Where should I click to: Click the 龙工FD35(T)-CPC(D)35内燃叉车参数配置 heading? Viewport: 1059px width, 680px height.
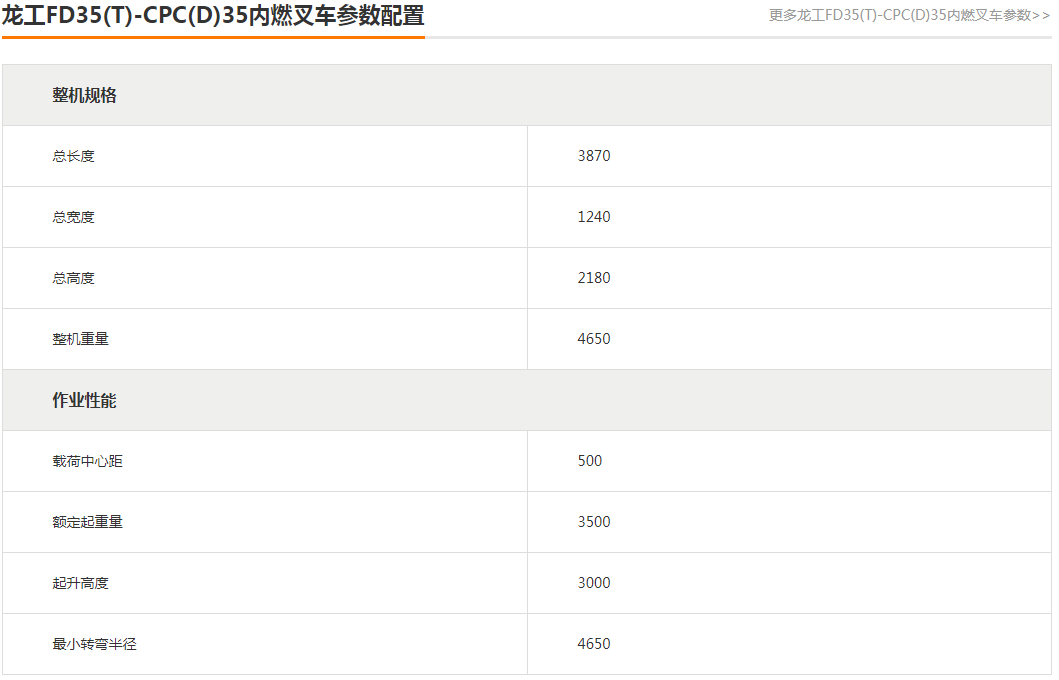(x=213, y=16)
